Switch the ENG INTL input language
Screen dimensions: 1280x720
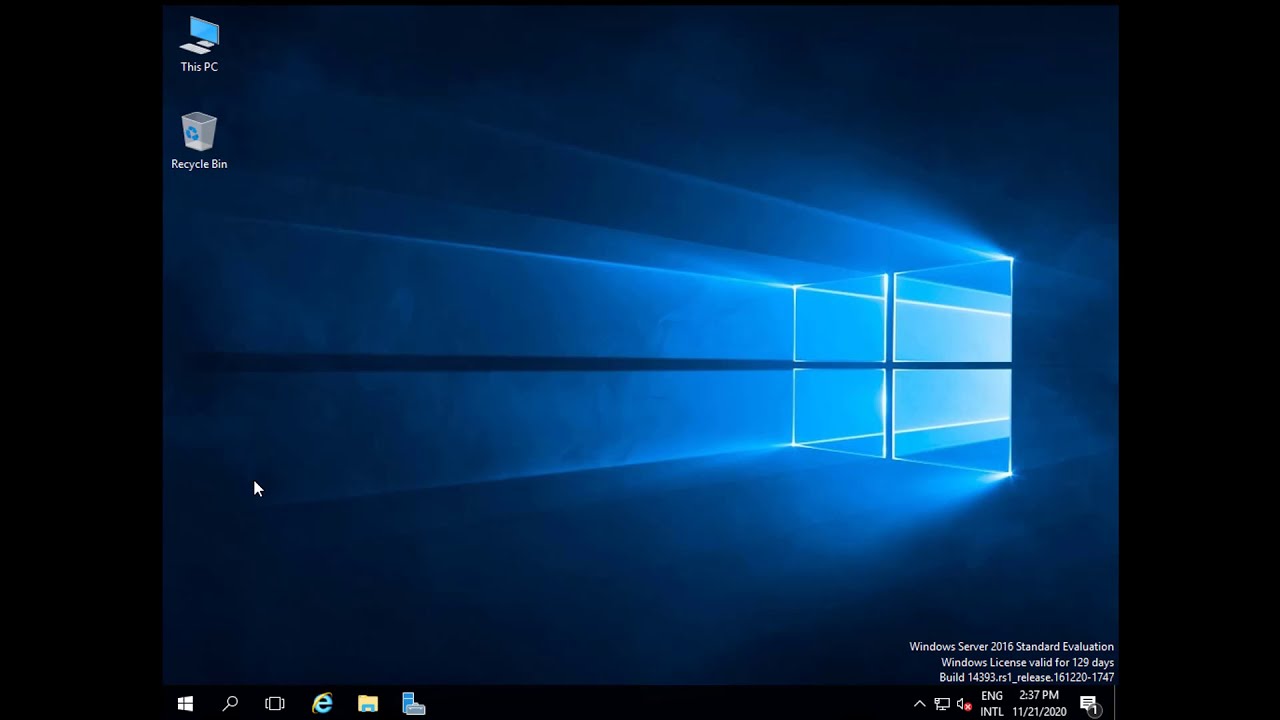[992, 704]
